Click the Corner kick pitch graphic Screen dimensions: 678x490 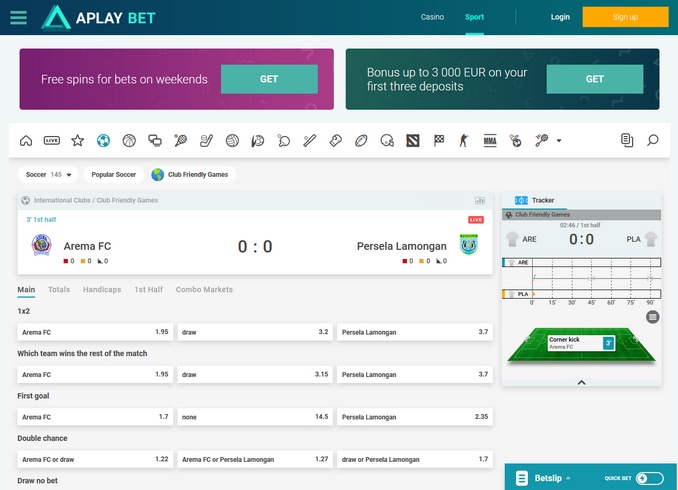click(x=581, y=345)
